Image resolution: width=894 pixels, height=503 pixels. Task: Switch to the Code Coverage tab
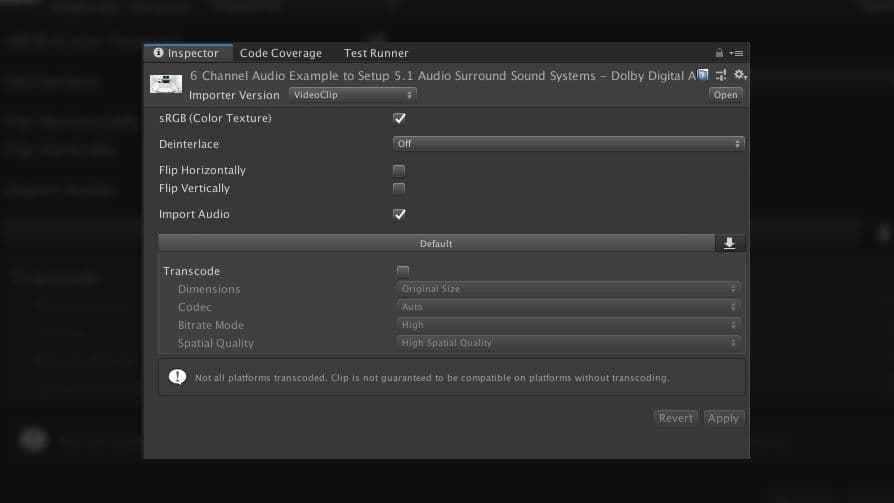point(280,53)
